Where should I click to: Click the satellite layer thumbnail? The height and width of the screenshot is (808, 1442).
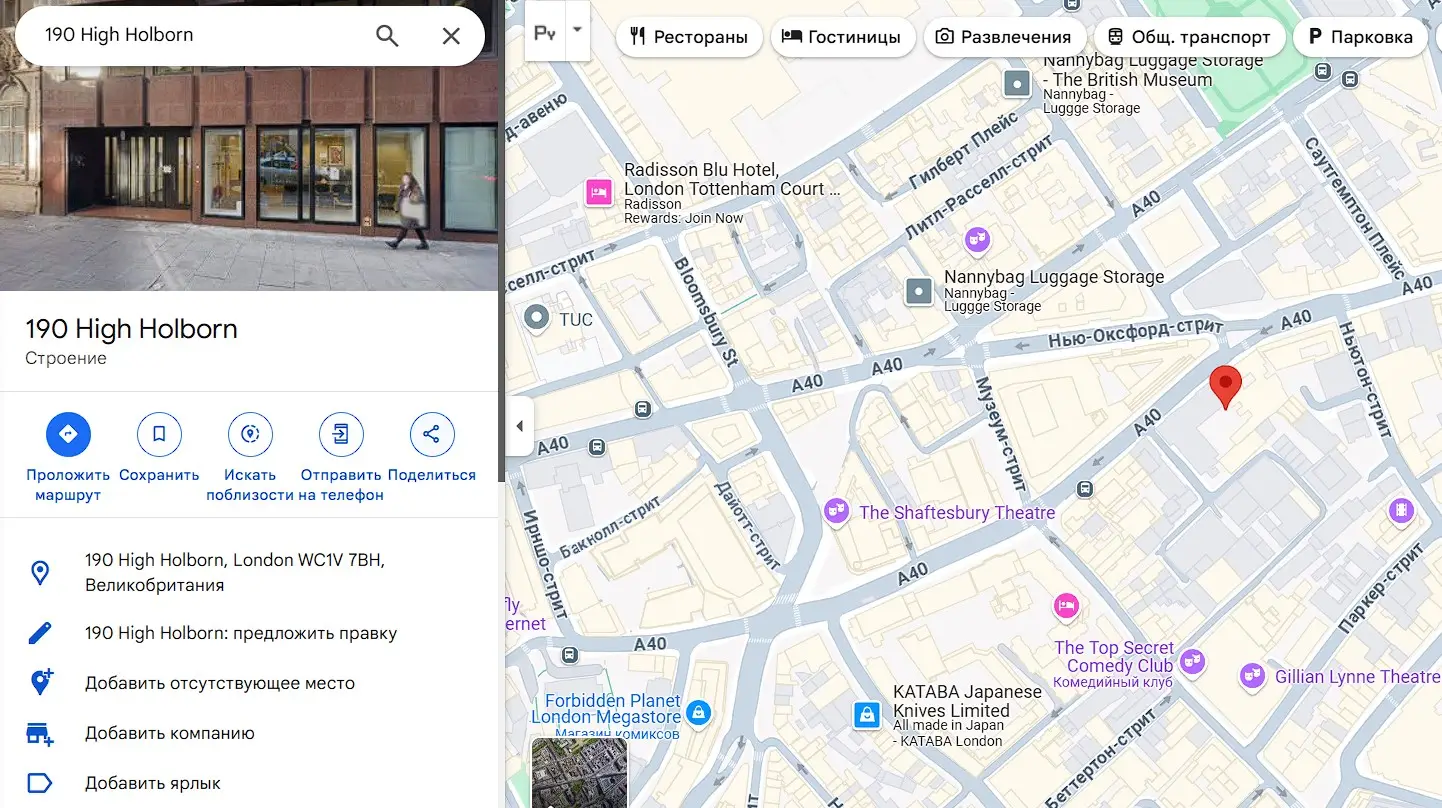tap(579, 773)
